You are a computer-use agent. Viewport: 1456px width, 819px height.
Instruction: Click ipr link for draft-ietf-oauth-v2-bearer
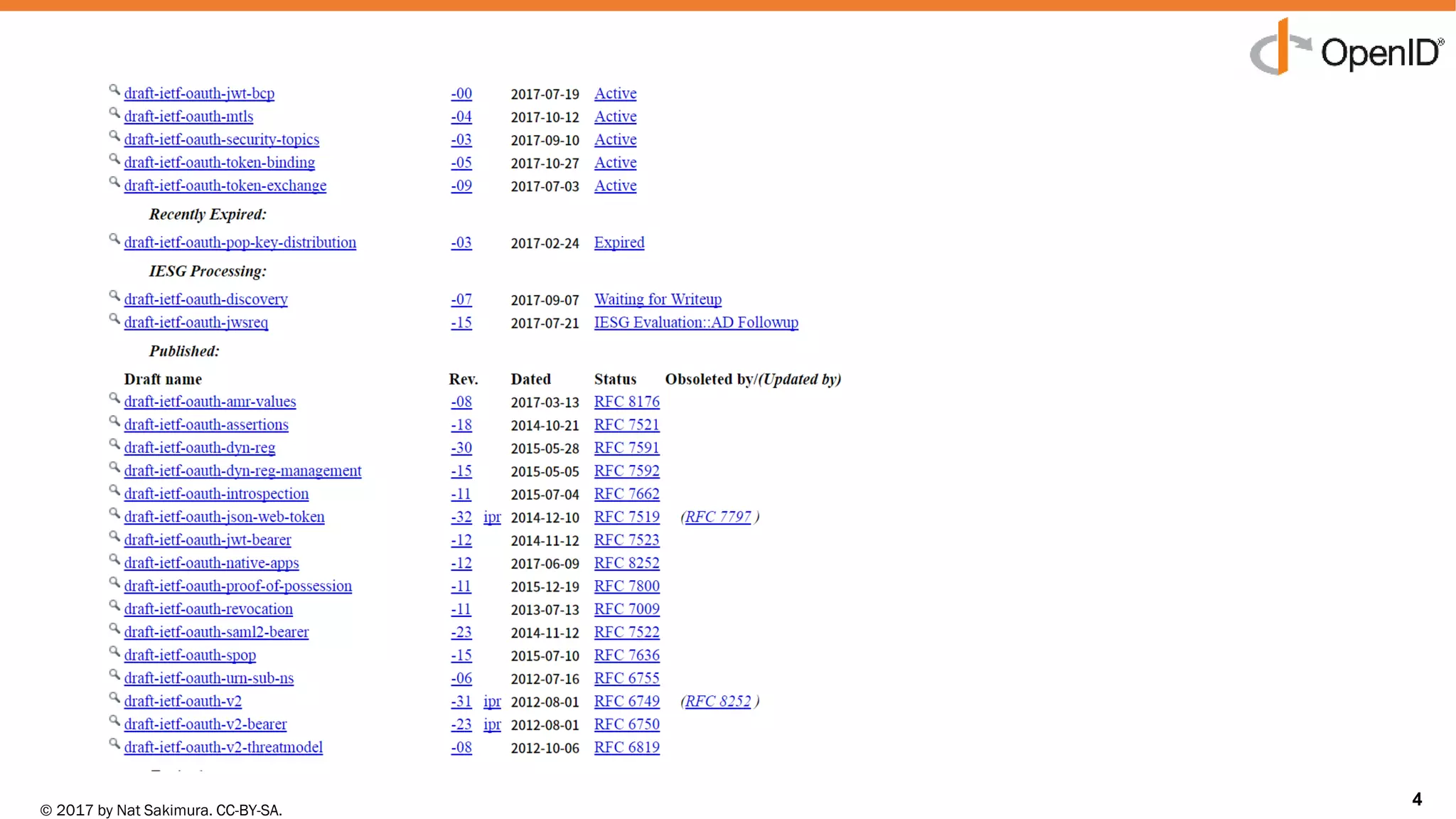click(x=492, y=724)
